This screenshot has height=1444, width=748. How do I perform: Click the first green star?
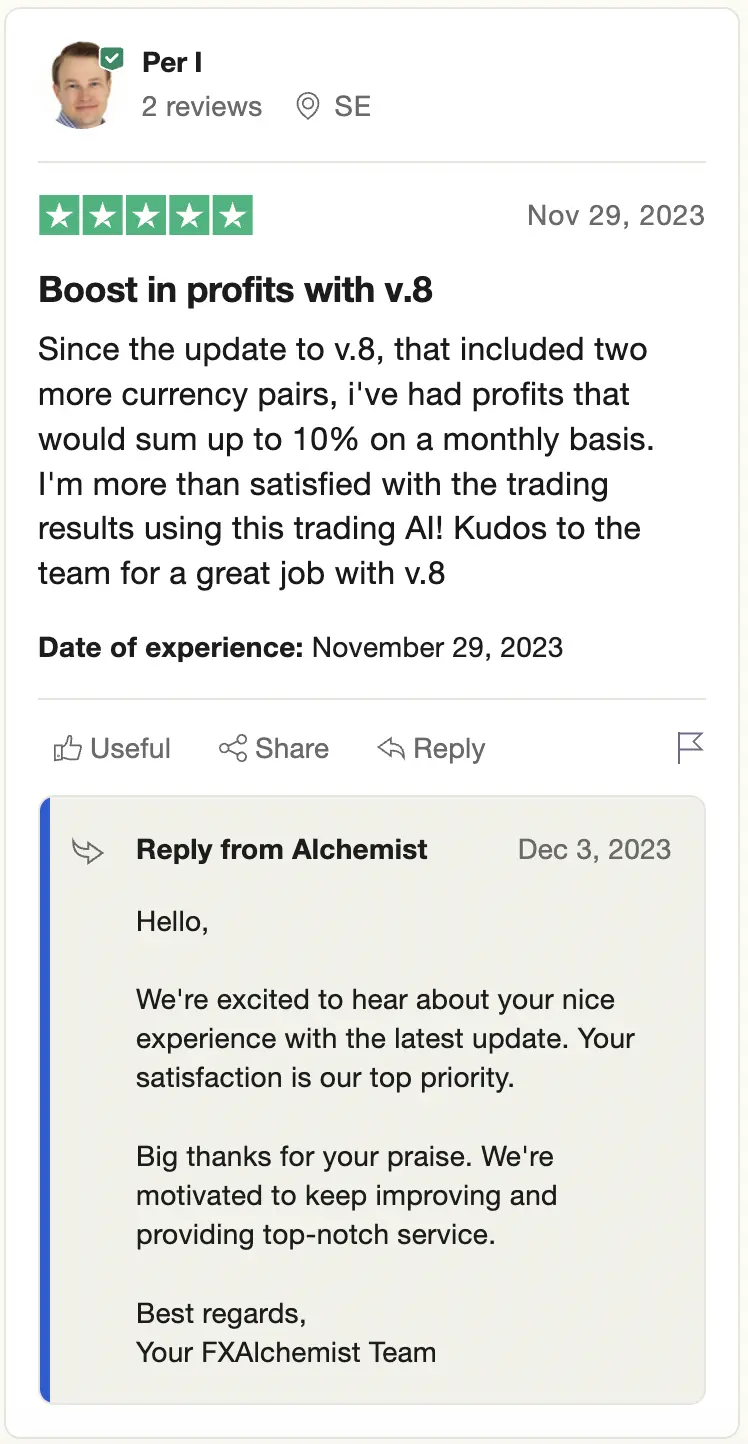coord(60,216)
